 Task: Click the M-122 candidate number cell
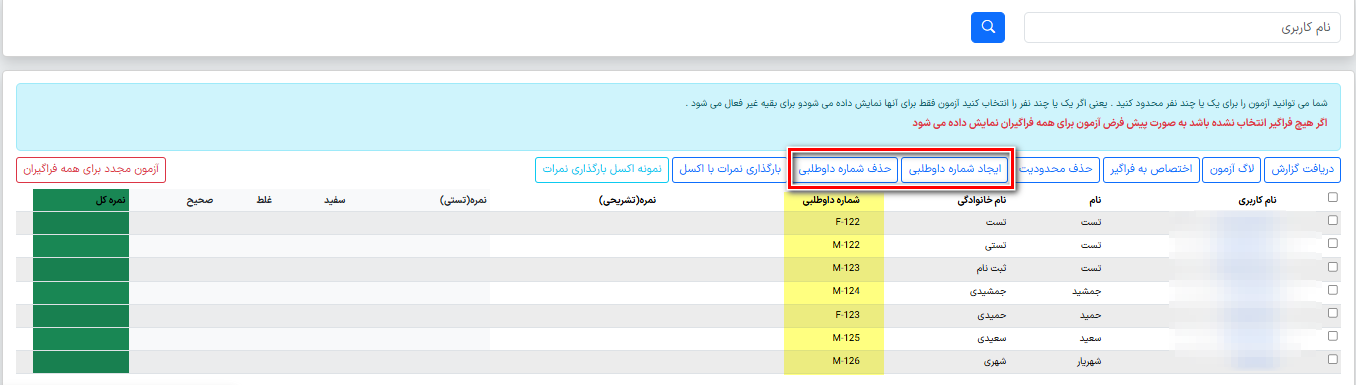pyautogui.click(x=833, y=246)
